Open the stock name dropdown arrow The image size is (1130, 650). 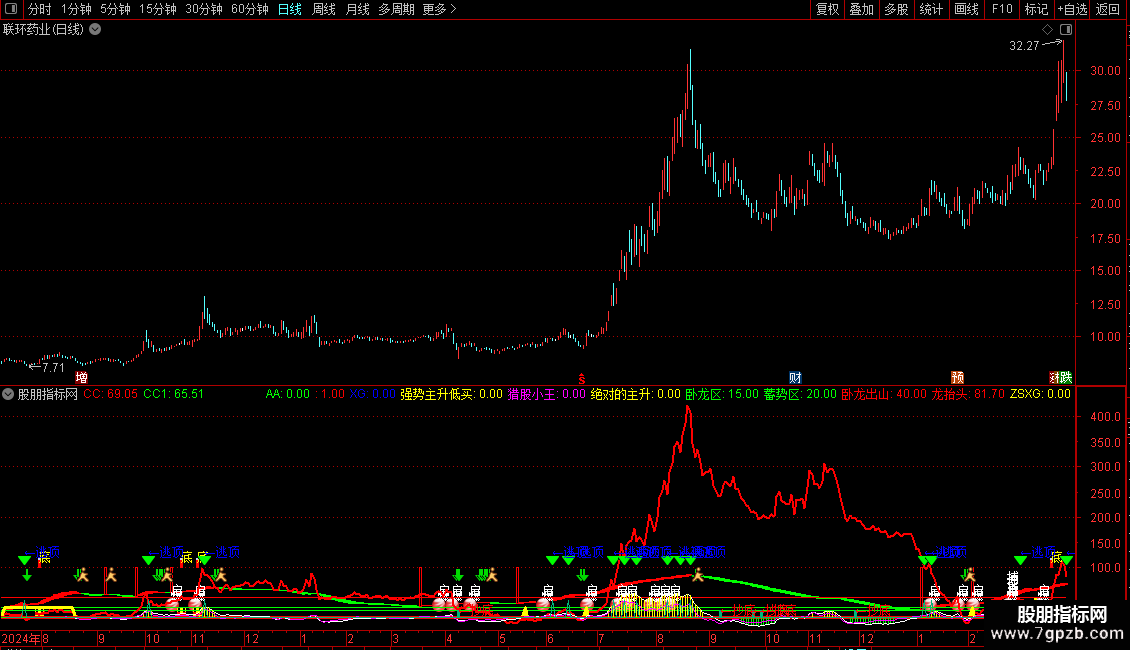pyautogui.click(x=95, y=30)
